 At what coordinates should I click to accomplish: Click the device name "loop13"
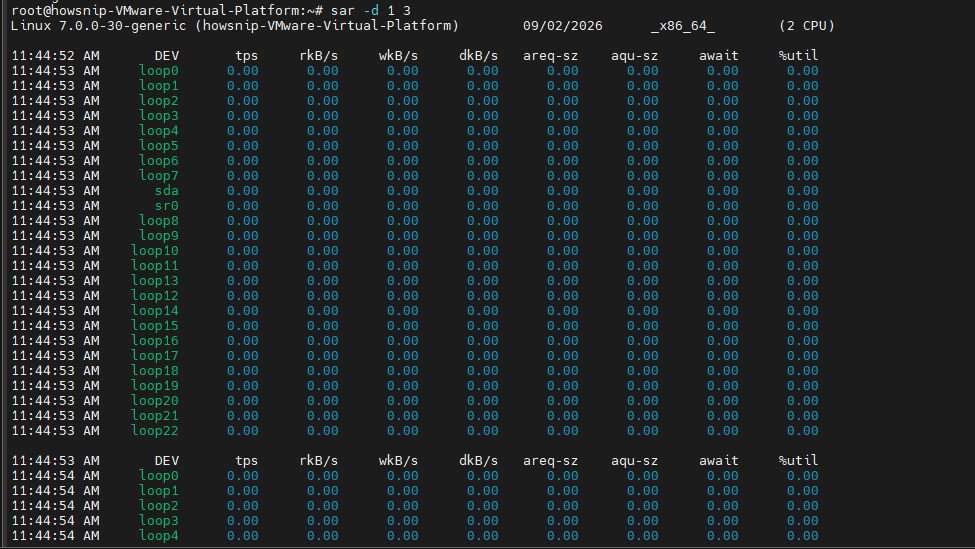(155, 280)
